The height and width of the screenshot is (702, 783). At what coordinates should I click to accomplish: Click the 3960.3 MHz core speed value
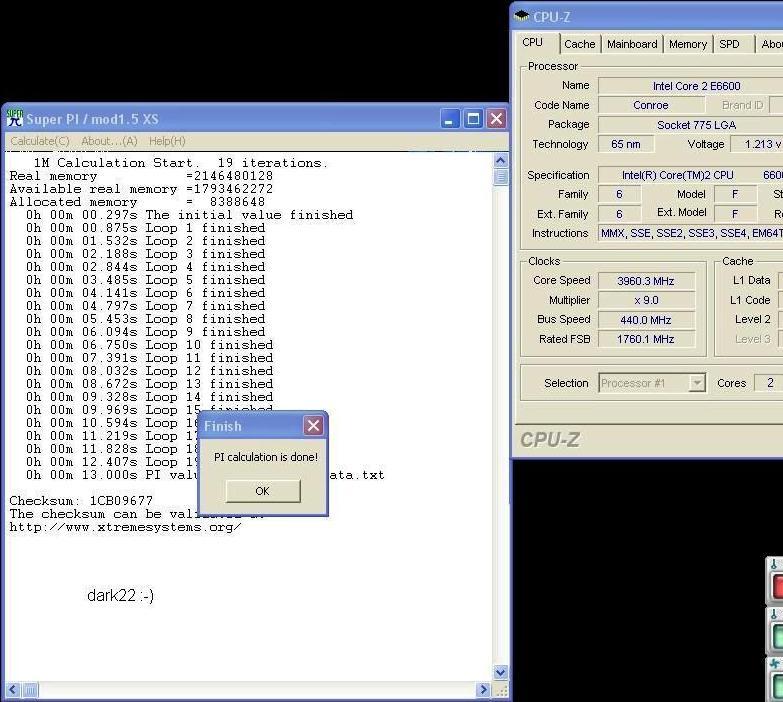646,281
